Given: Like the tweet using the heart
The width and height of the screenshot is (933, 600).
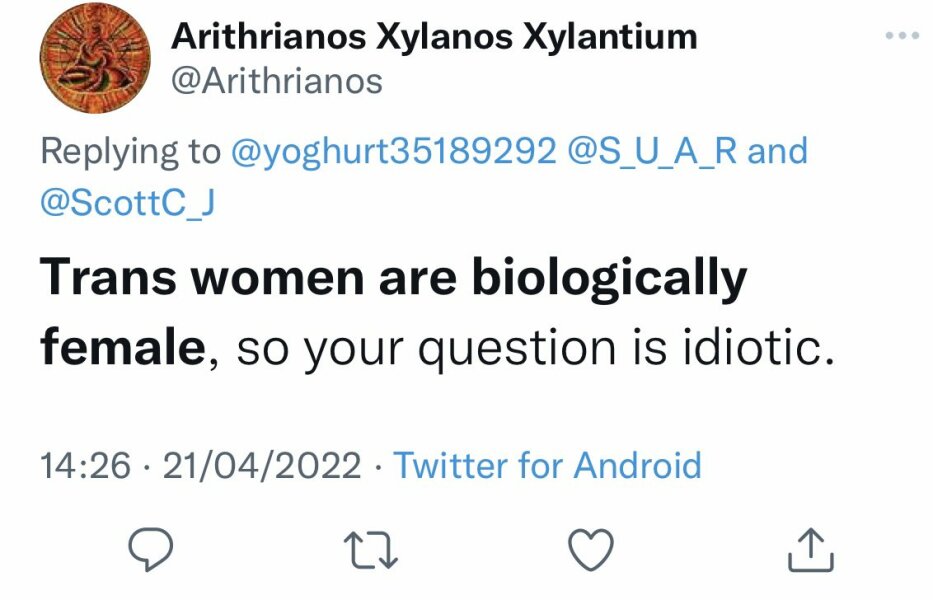Looking at the screenshot, I should coord(590,546).
